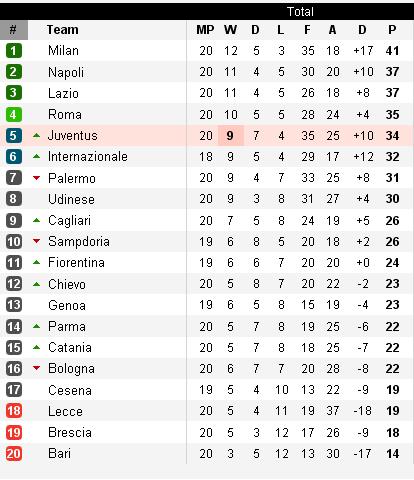414x480 pixels.
Task: Click green up arrow beside Cagliari
Action: click(x=37, y=220)
